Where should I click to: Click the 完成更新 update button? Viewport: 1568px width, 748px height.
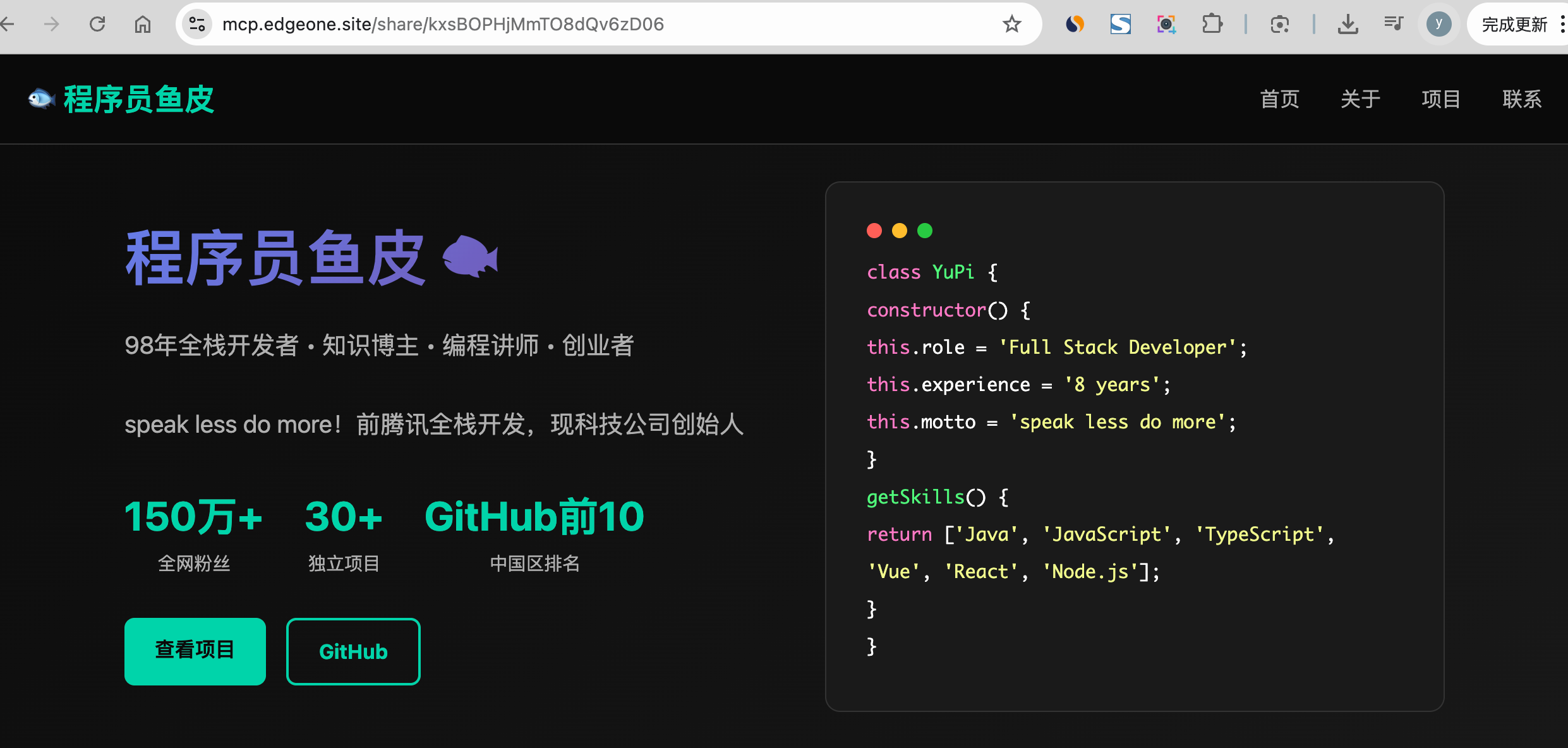[x=1514, y=25]
